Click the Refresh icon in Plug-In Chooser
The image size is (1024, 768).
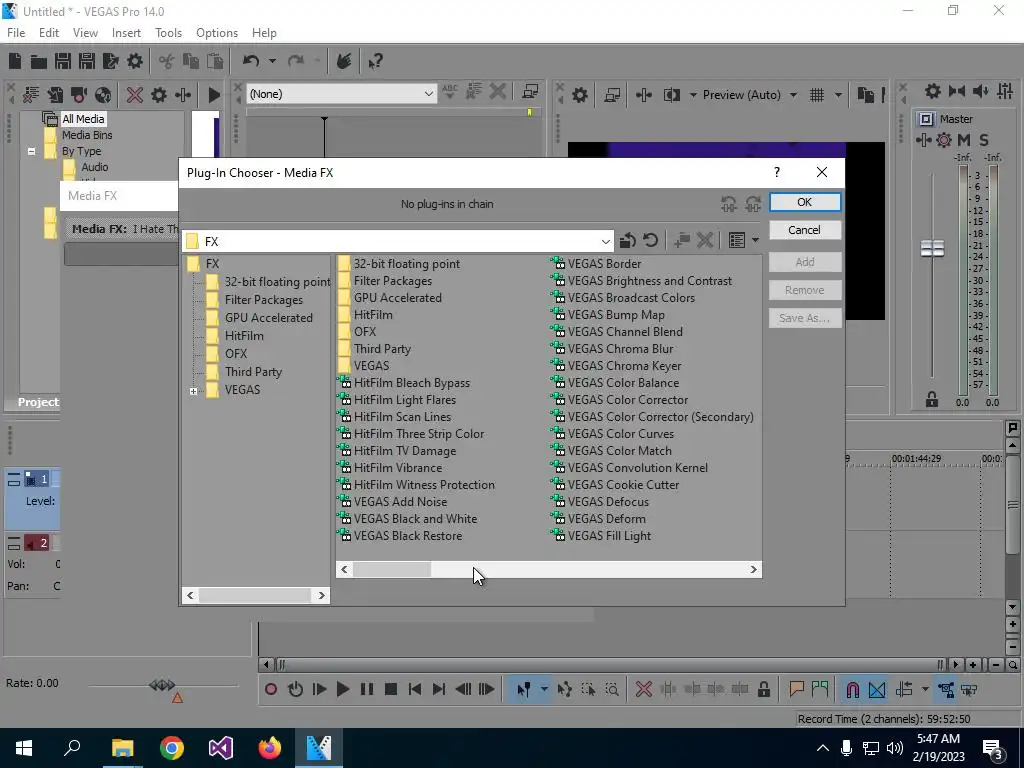(x=650, y=240)
